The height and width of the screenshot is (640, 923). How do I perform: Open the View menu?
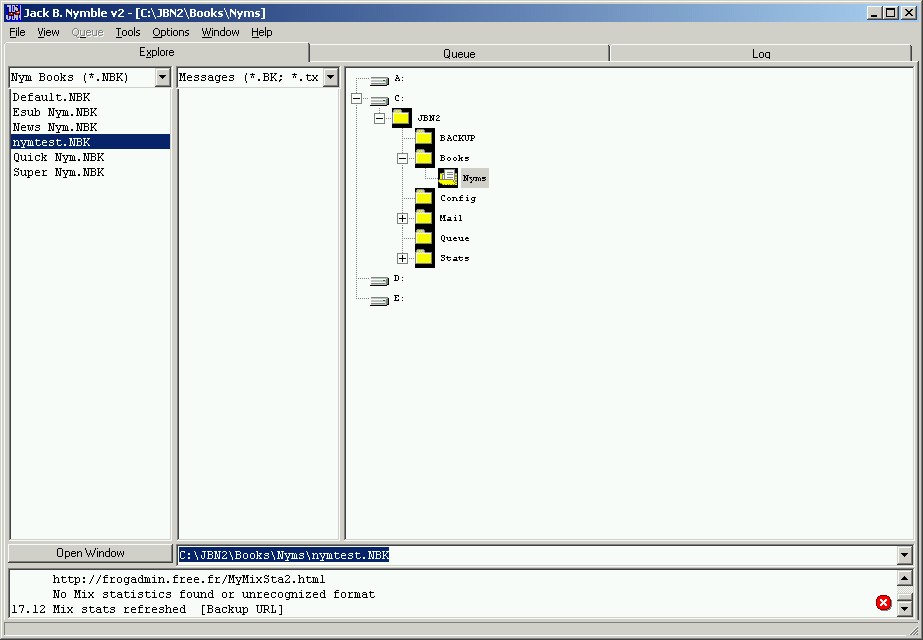click(x=48, y=32)
